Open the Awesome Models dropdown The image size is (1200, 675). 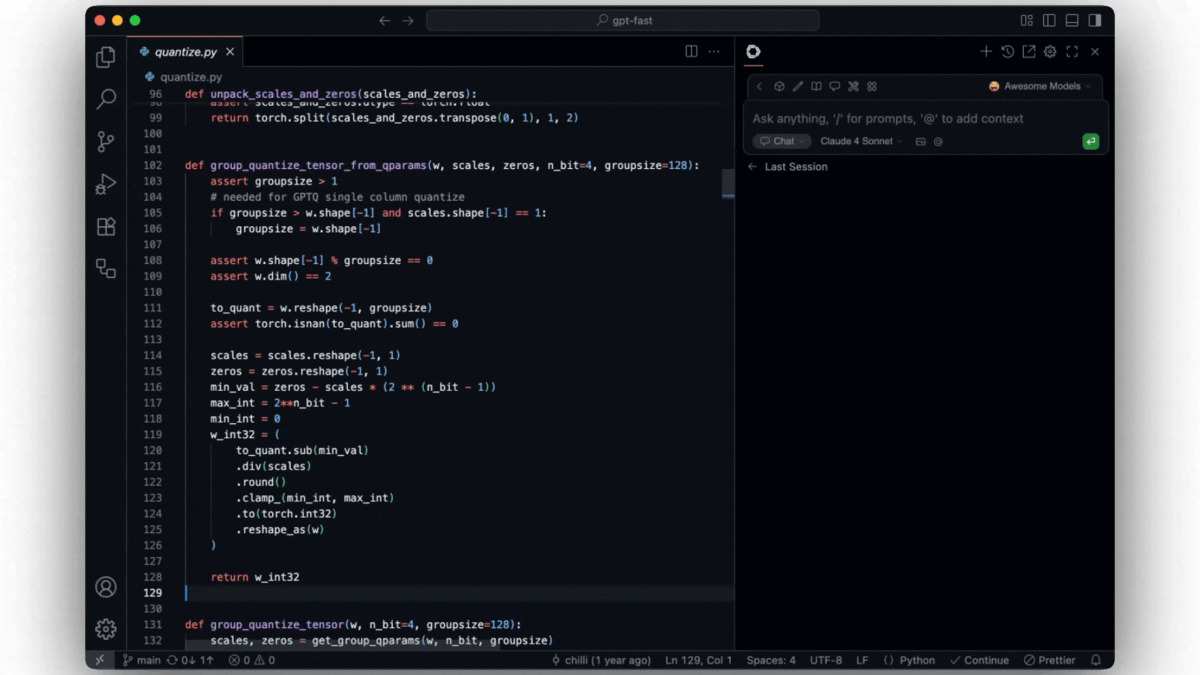coord(1040,86)
